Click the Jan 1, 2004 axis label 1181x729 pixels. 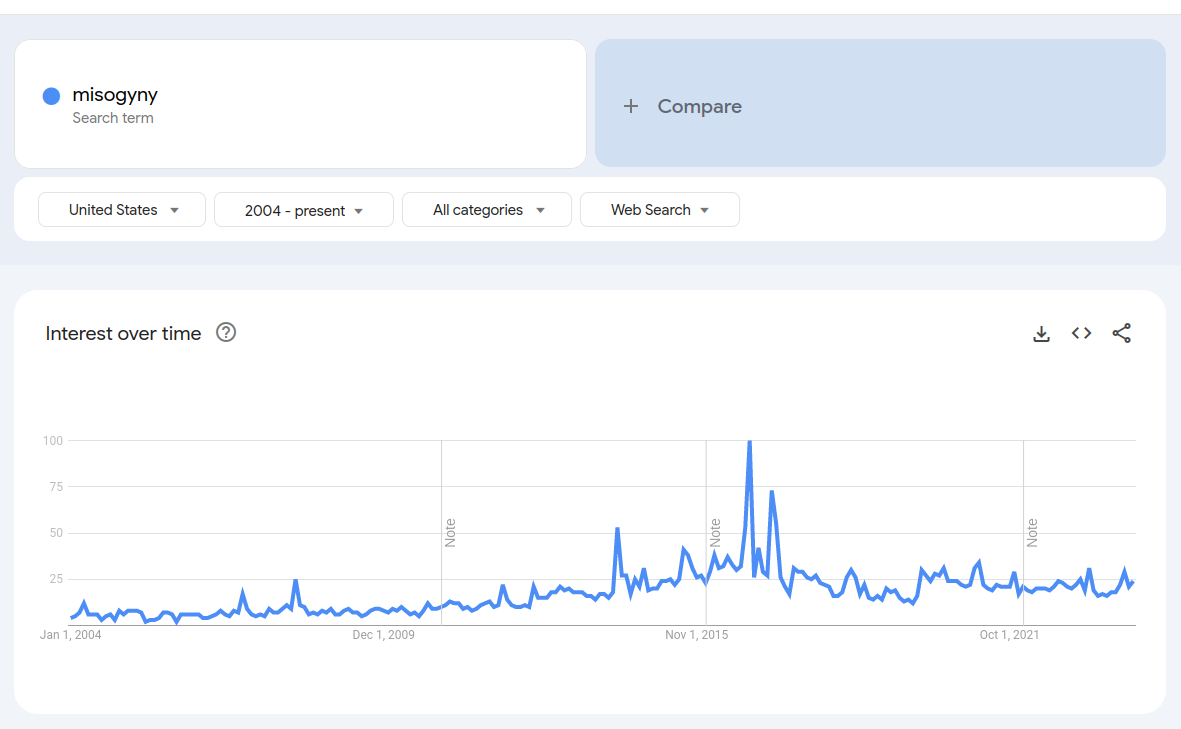click(70, 635)
